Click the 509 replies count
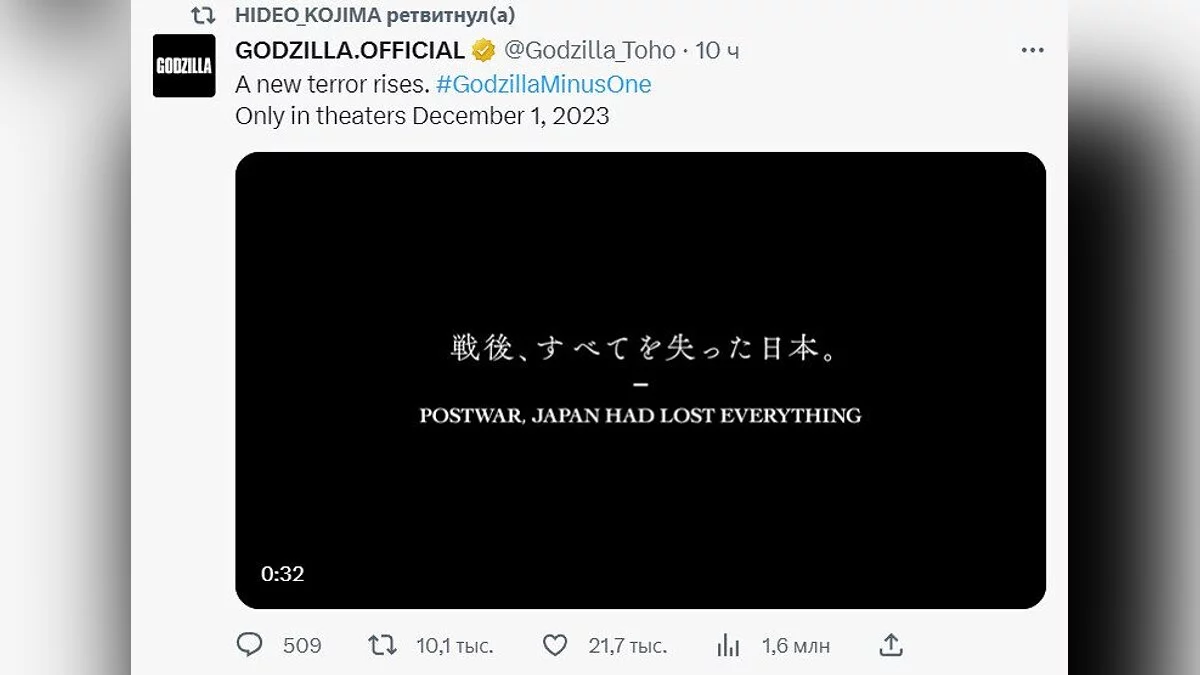1200x675 pixels. pyautogui.click(x=302, y=646)
